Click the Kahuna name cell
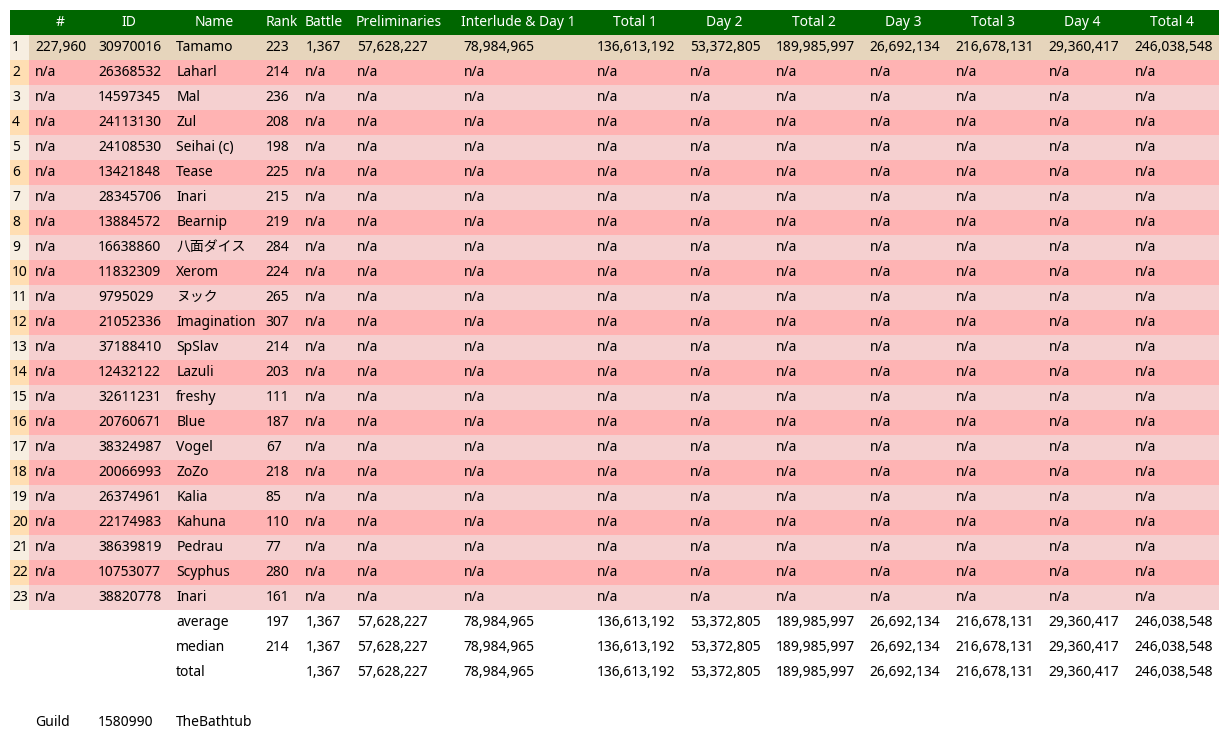The height and width of the screenshot is (745, 1229). 201,521
